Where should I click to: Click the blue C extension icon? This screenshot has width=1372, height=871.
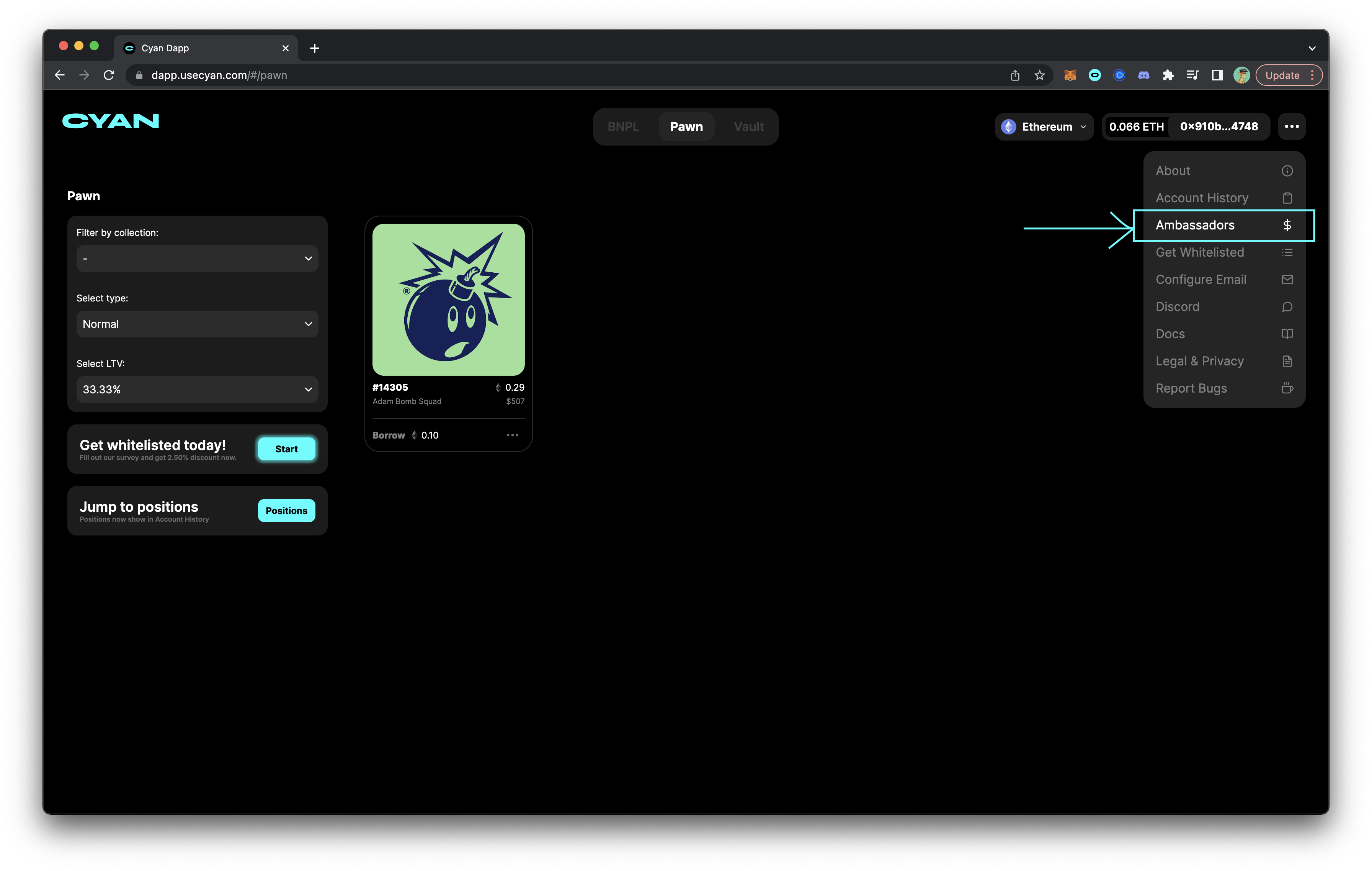[x=1119, y=75]
